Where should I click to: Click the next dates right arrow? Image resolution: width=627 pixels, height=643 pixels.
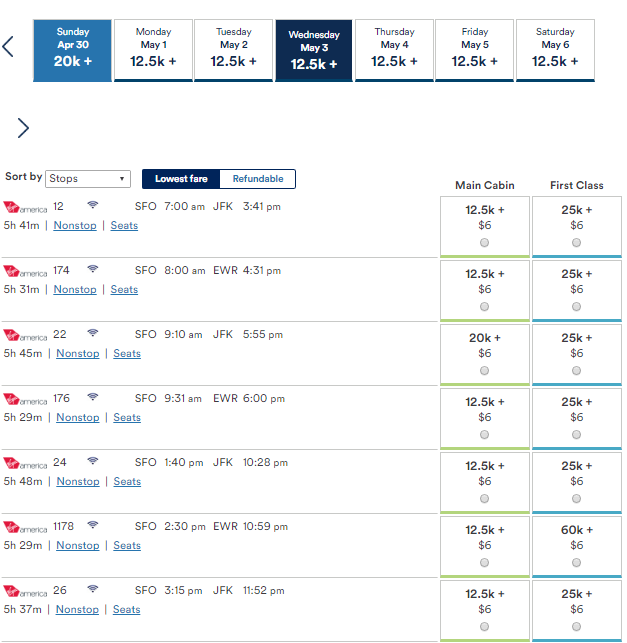pos(23,128)
